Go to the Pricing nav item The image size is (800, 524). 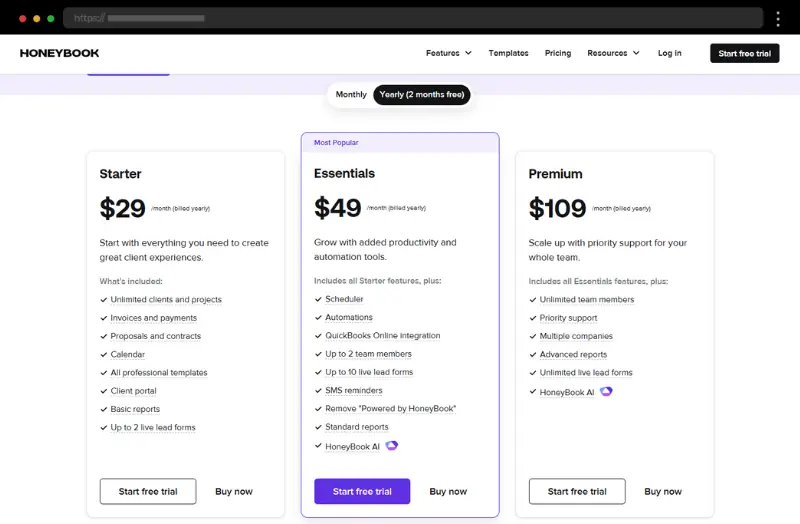[558, 53]
